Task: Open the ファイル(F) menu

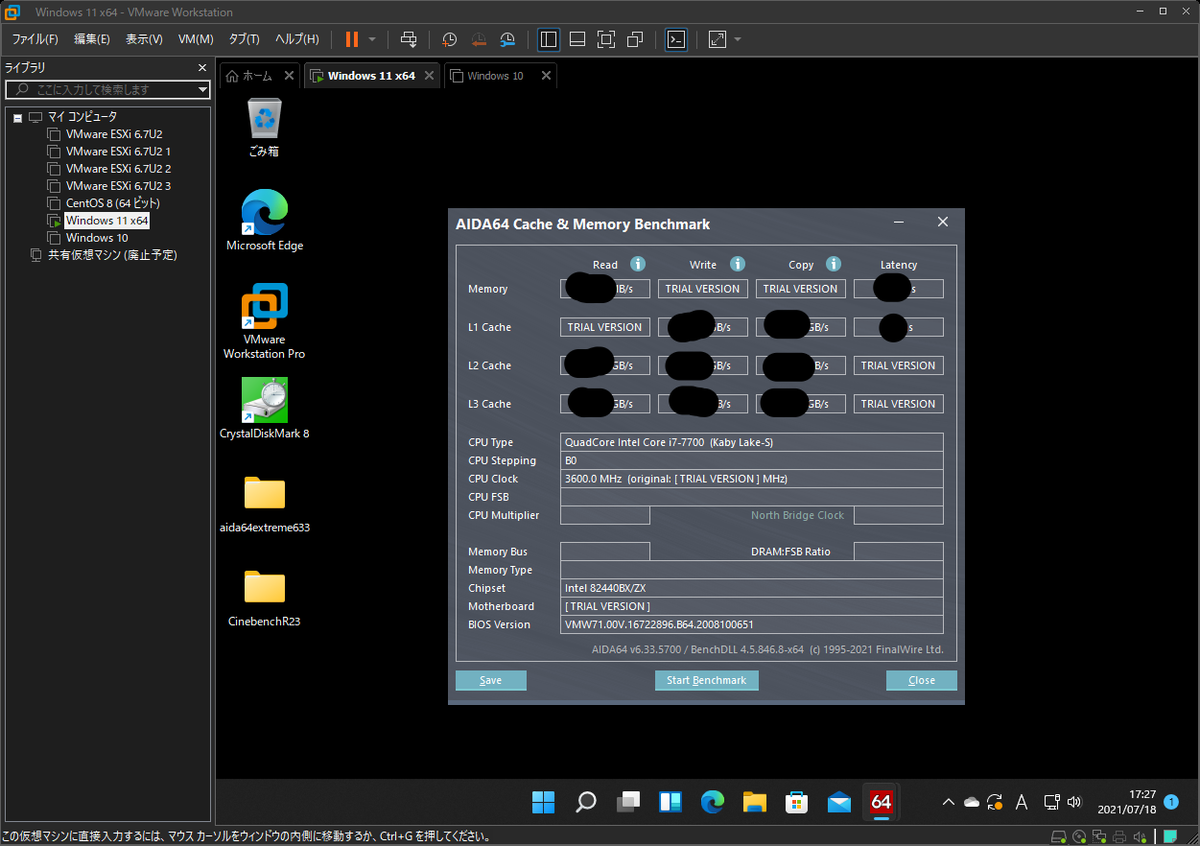Action: (35, 39)
